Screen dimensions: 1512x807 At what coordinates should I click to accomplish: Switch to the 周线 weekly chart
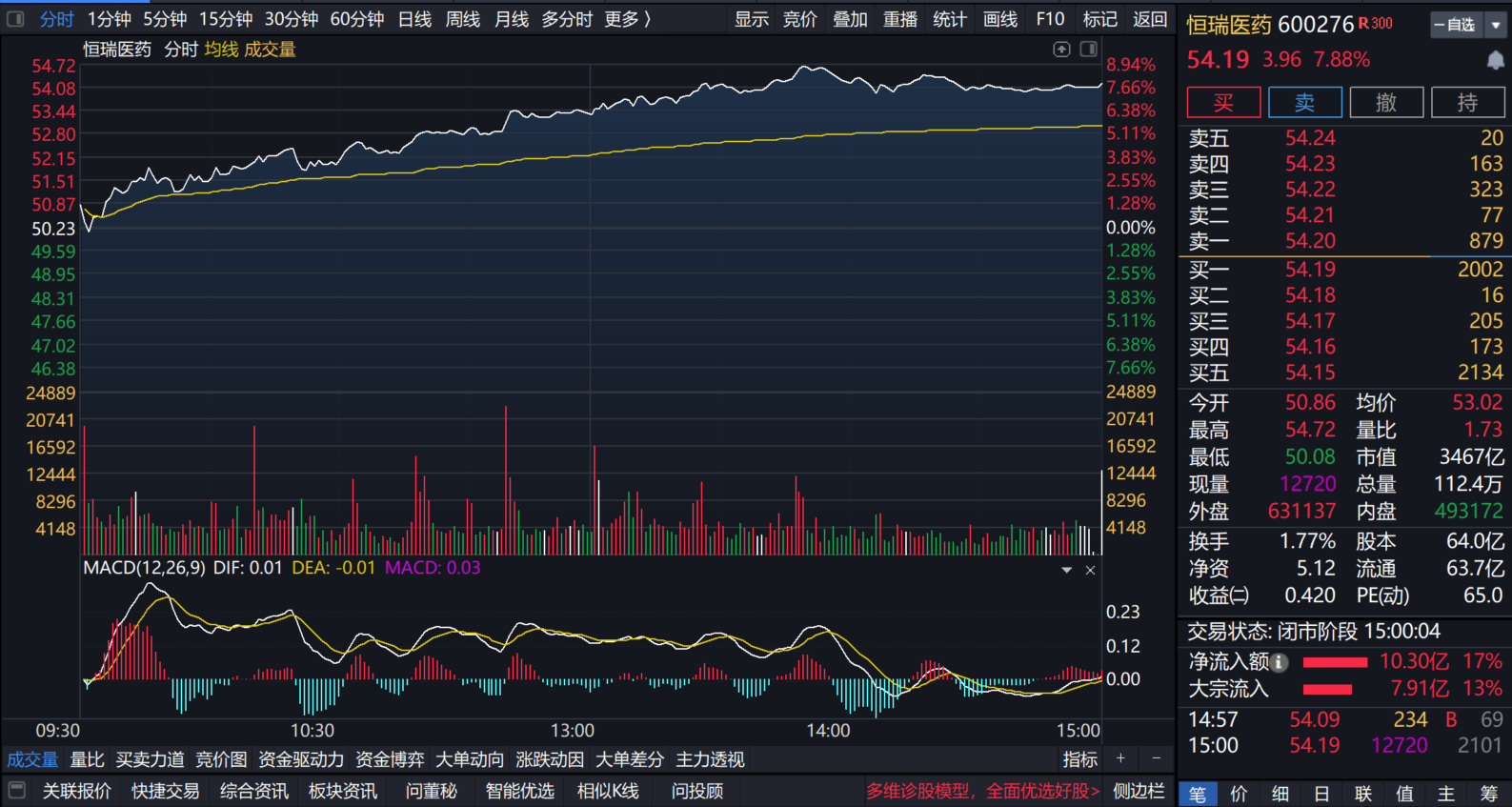pos(463,19)
